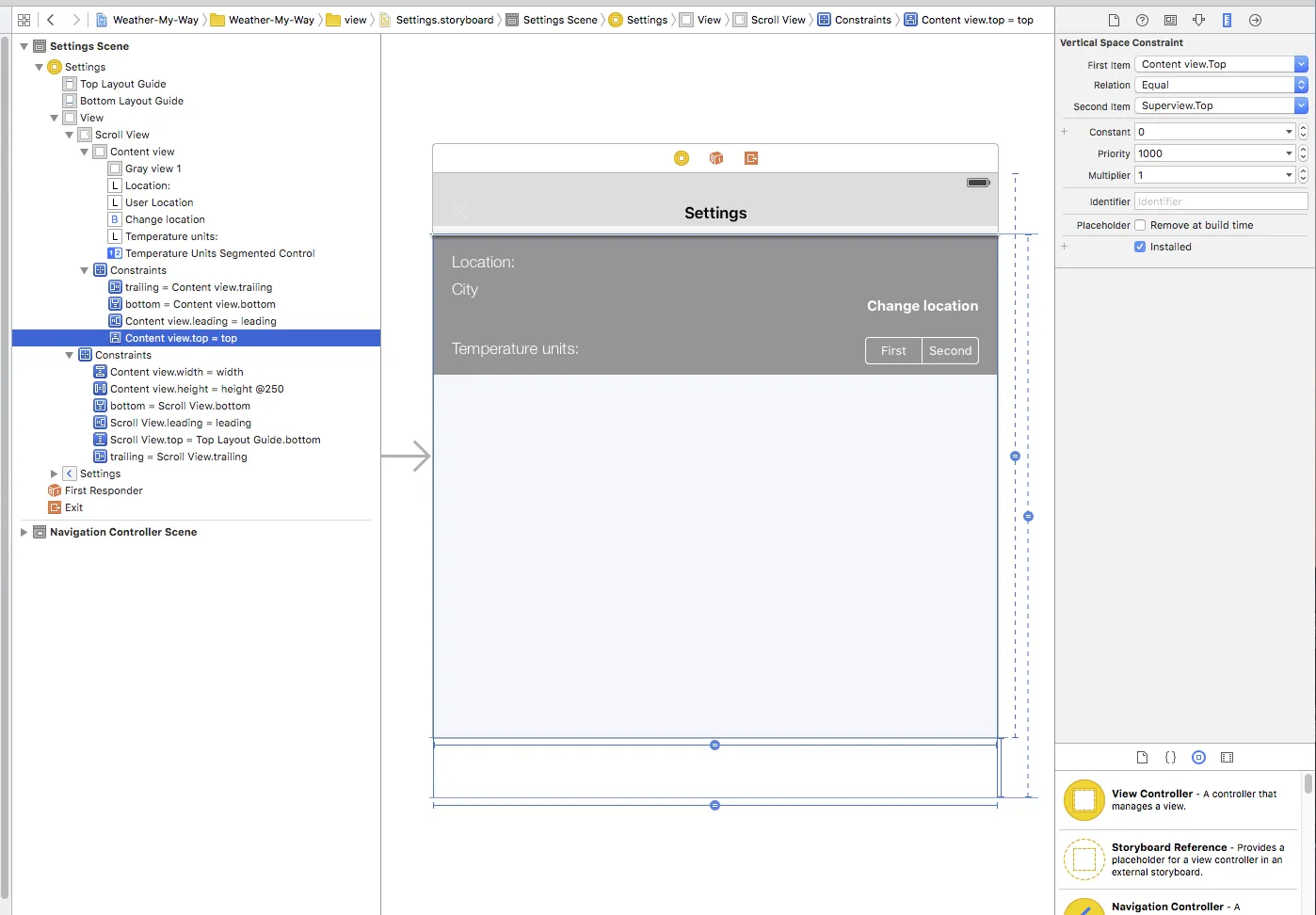Image resolution: width=1316 pixels, height=915 pixels.
Task: Click the First Responder cube in scene dock
Action: coord(716,158)
